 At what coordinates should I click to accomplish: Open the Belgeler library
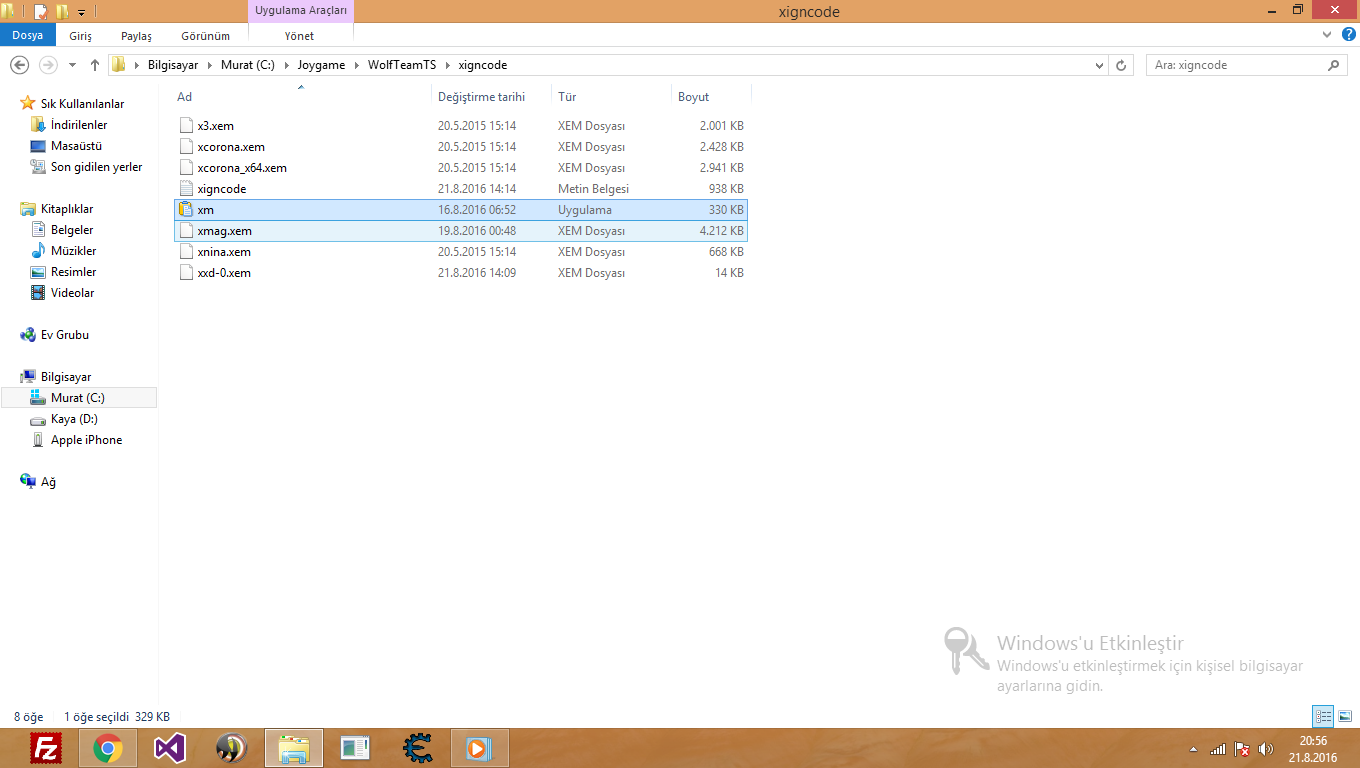(72, 230)
